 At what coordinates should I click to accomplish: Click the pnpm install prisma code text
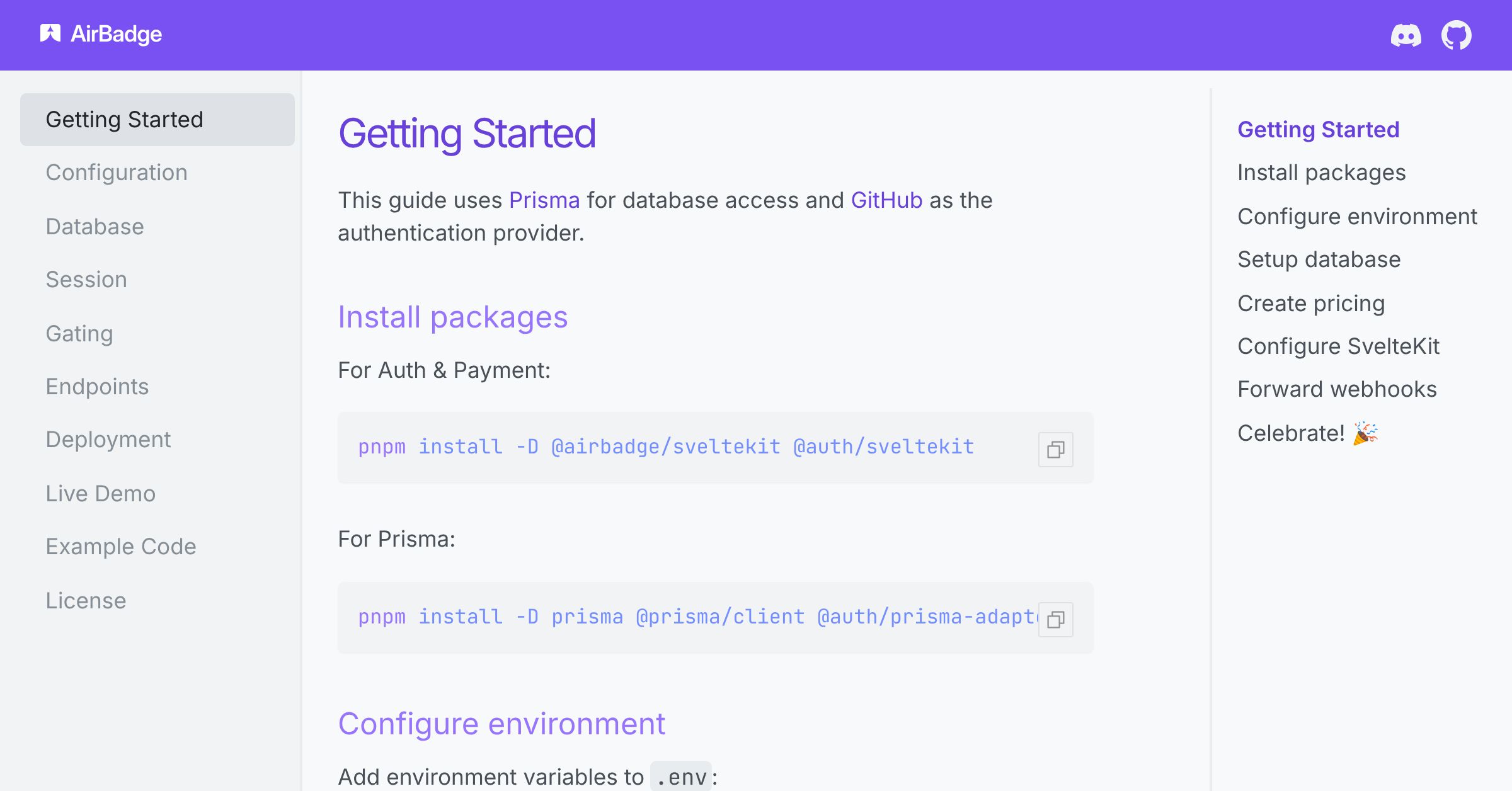(697, 617)
